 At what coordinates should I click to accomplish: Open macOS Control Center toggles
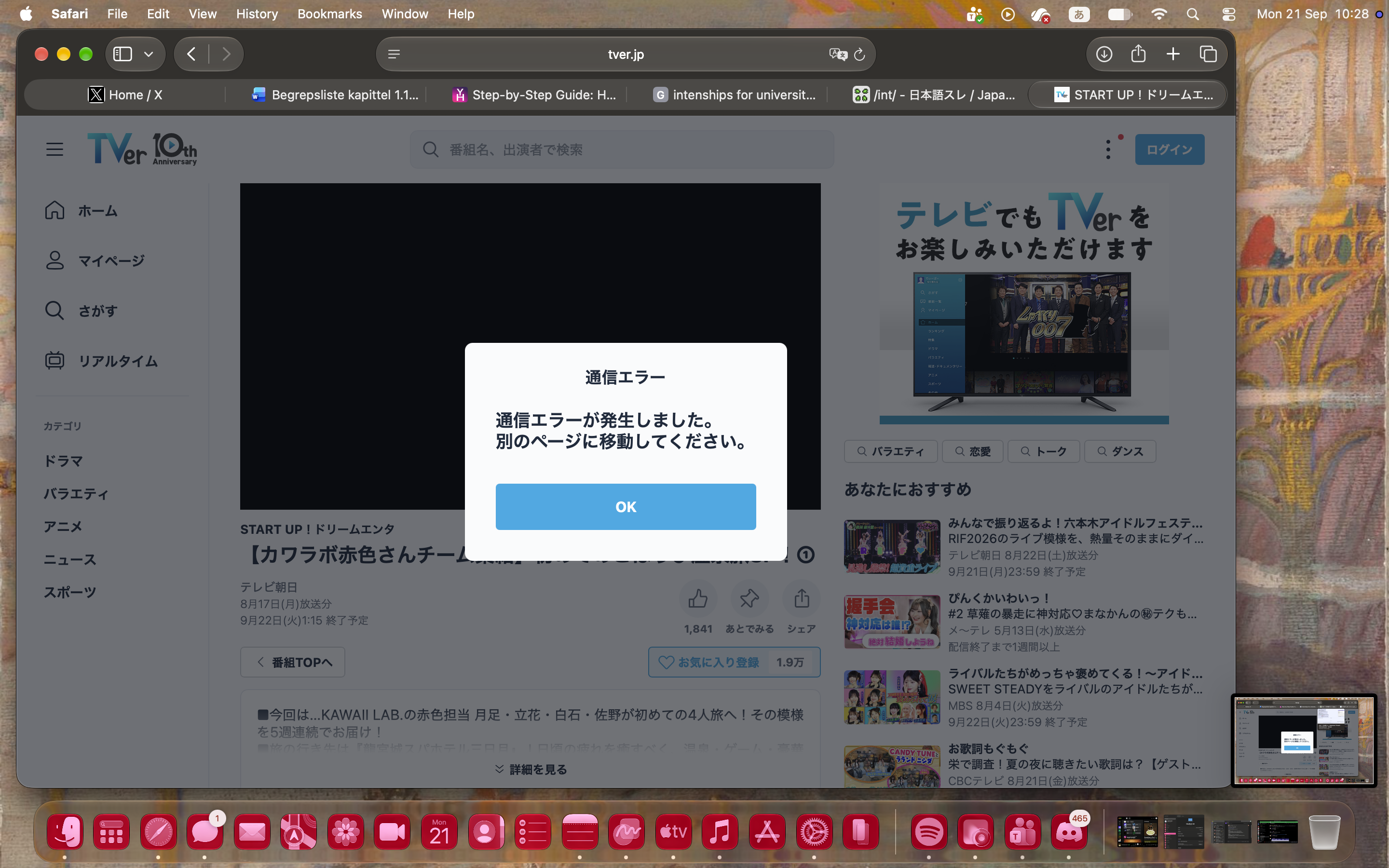pos(1228,14)
